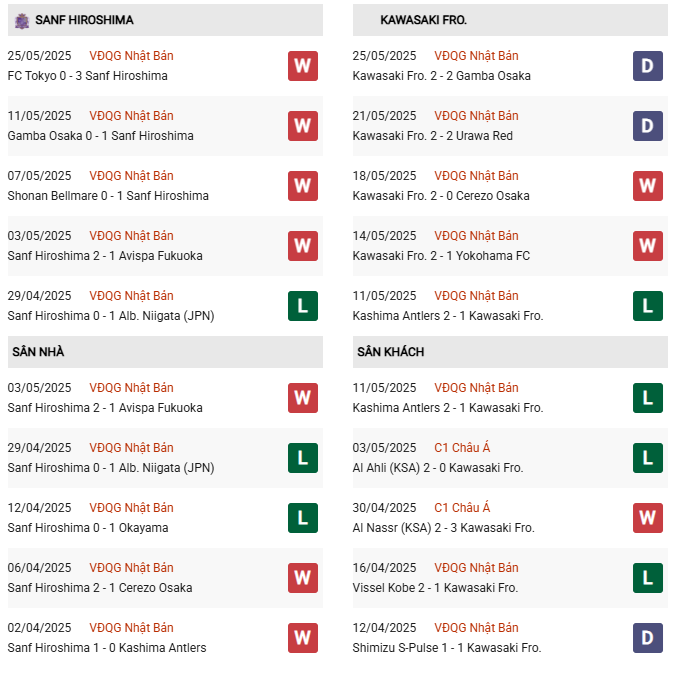This screenshot has width=673, height=673.
Task: Click W badge for Kawasaki vs Cerezo Osaka
Action: coord(648,186)
